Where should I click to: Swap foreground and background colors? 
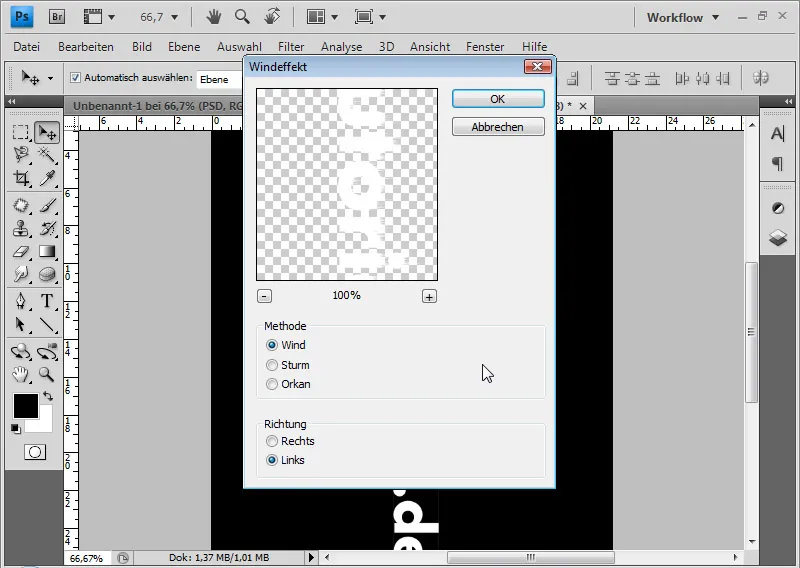[x=48, y=396]
